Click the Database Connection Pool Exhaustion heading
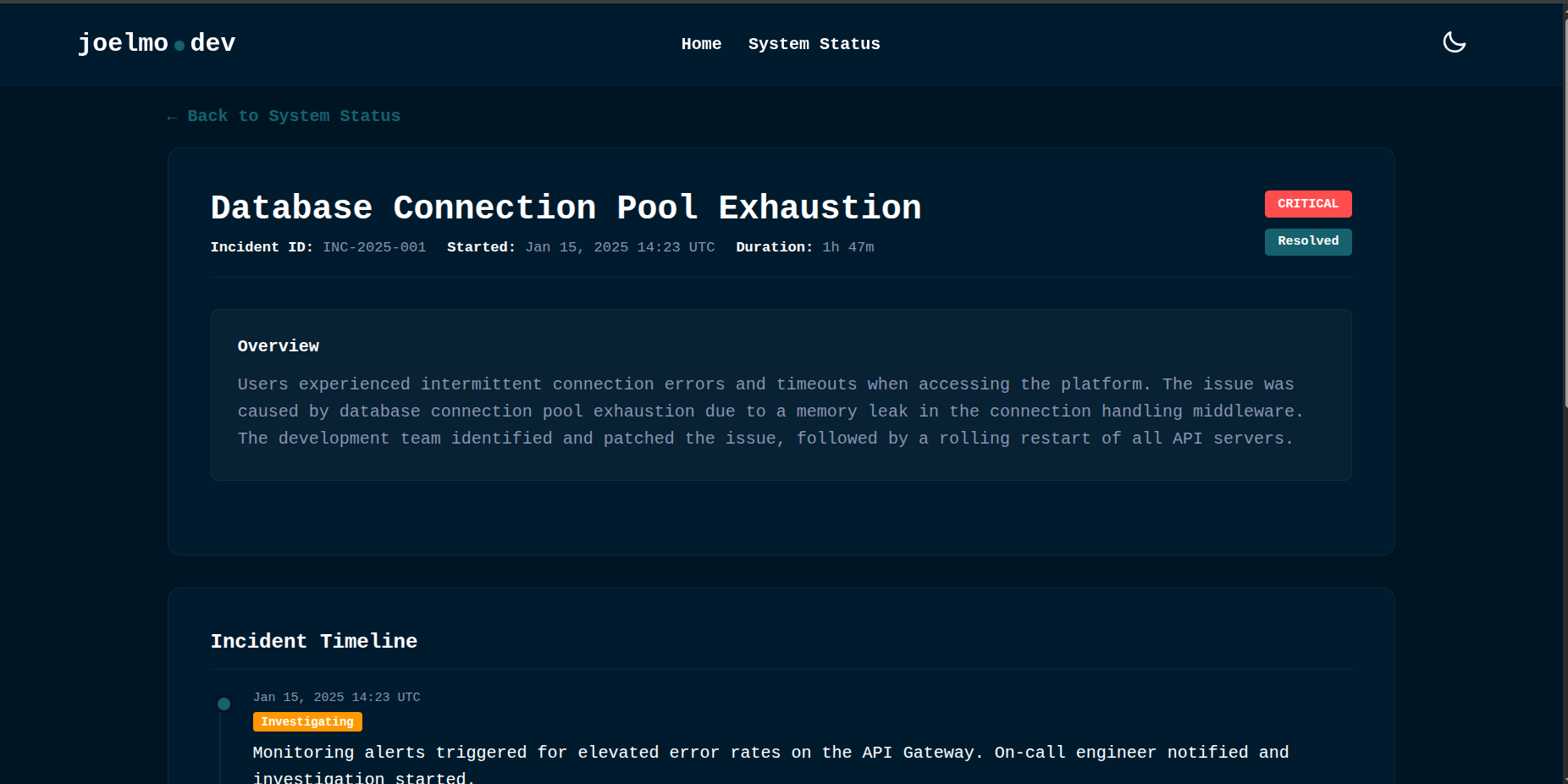The image size is (1568, 784). click(x=566, y=207)
